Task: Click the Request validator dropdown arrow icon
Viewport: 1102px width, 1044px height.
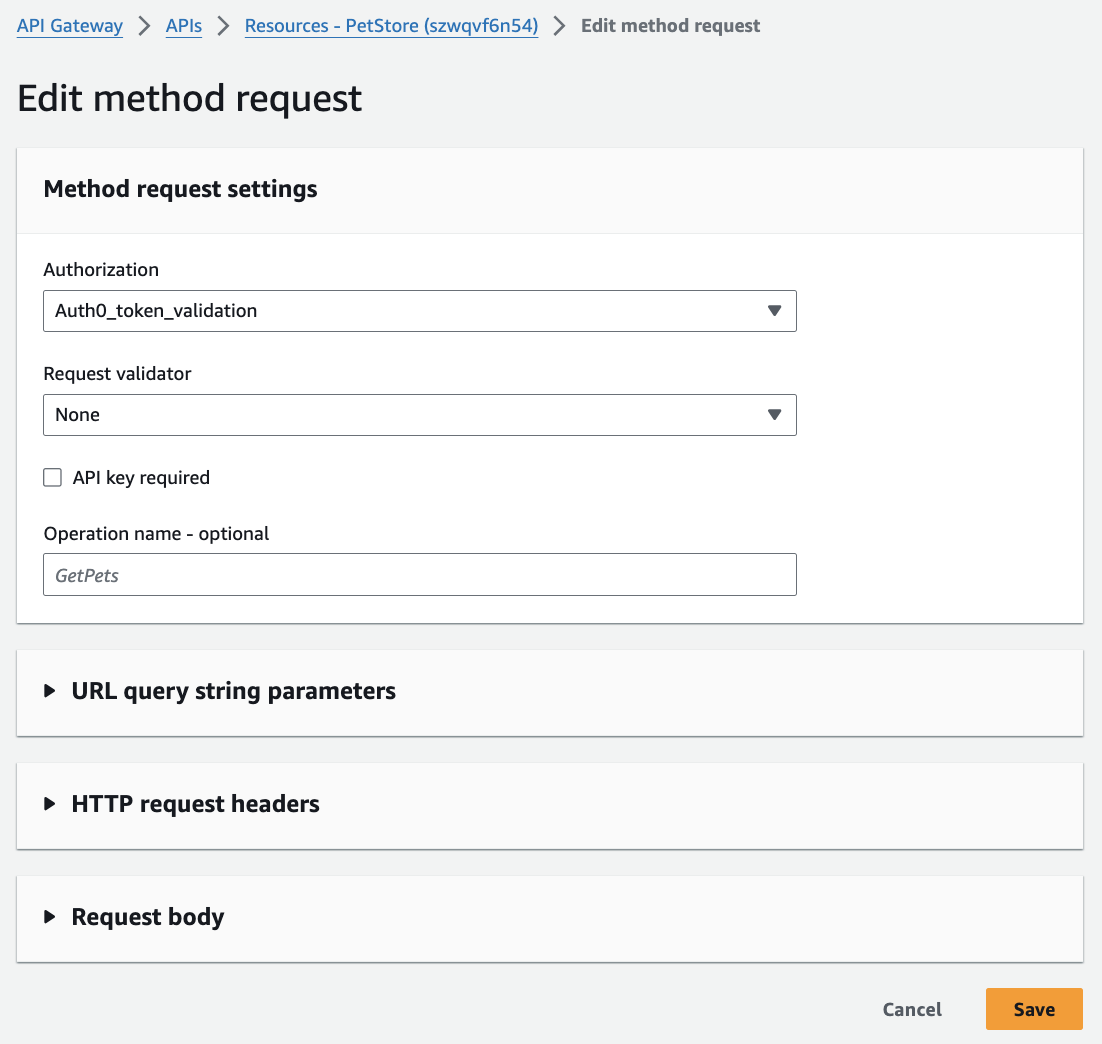Action: pos(774,415)
